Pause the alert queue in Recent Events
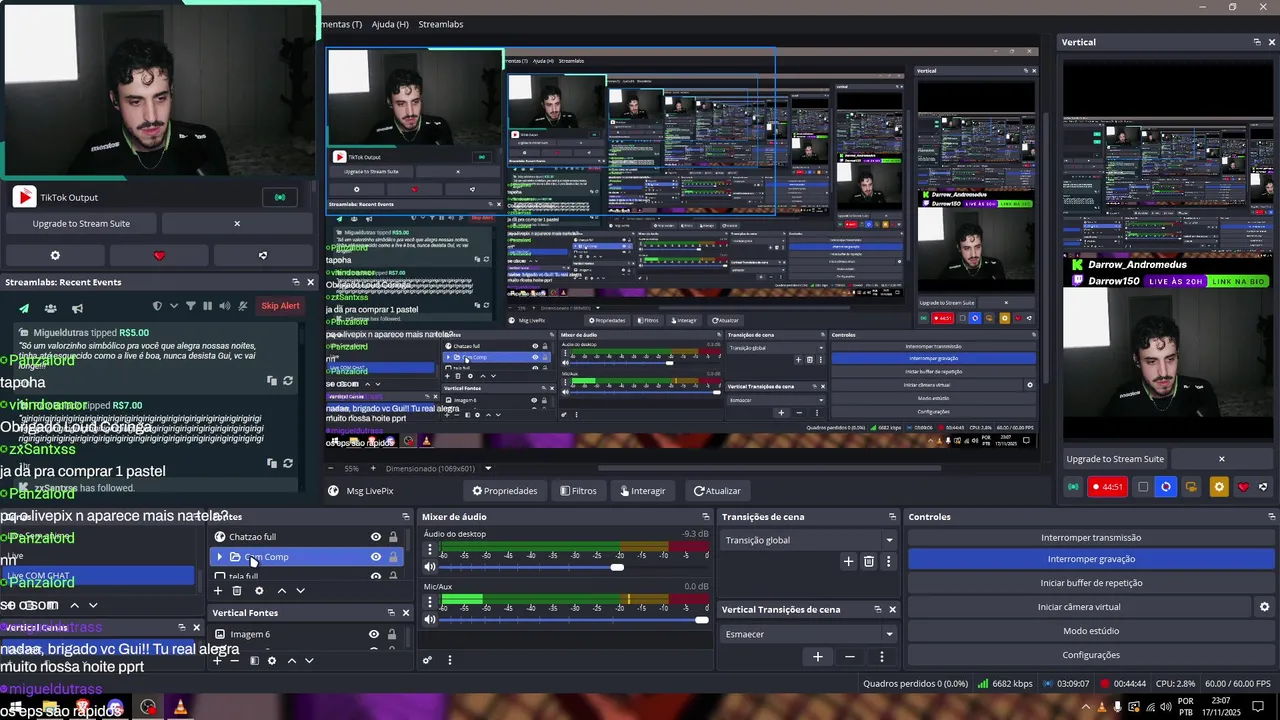The image size is (1280, 720). 207,306
